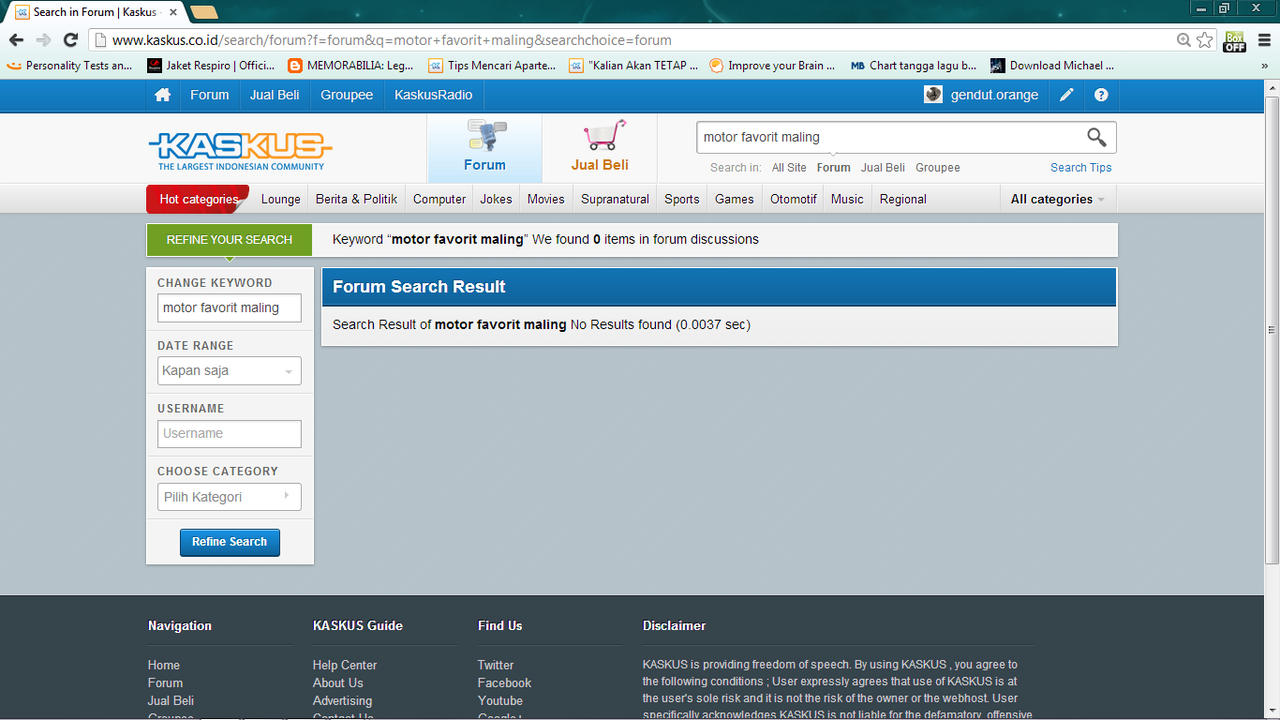Open the Games category
The height and width of the screenshot is (720, 1280).
point(734,199)
